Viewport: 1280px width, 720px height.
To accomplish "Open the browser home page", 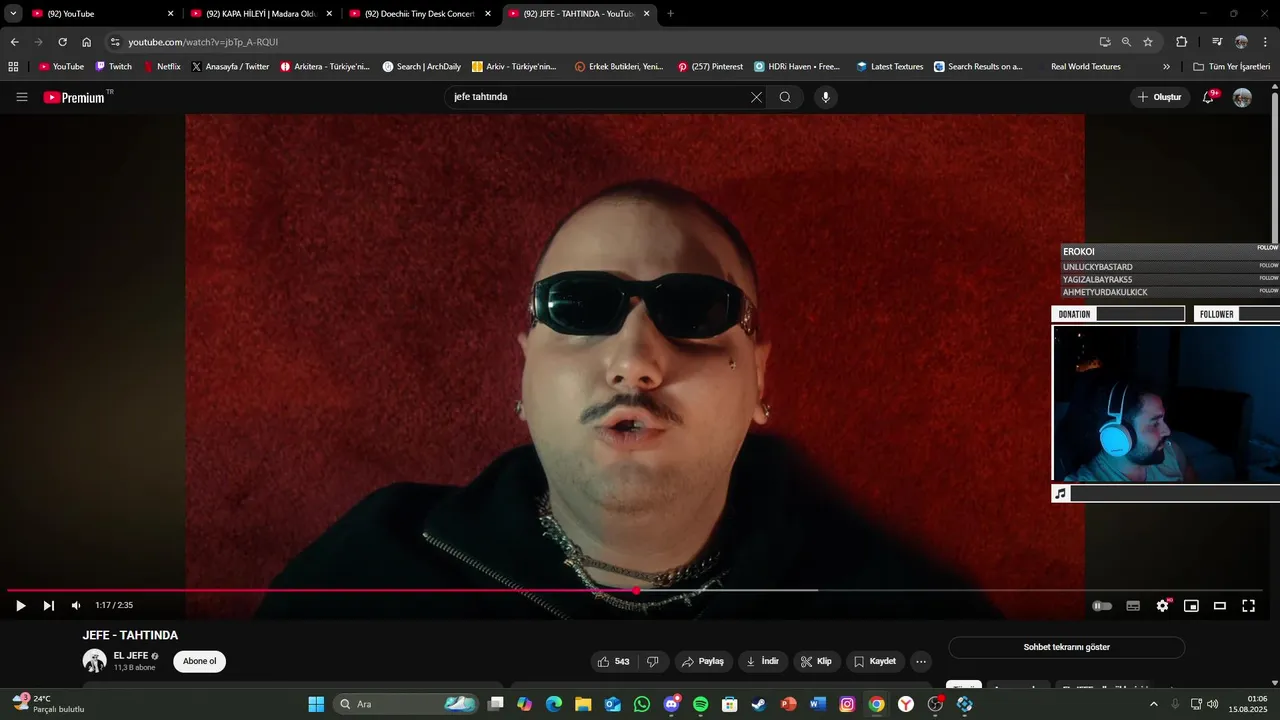I will [x=86, y=42].
